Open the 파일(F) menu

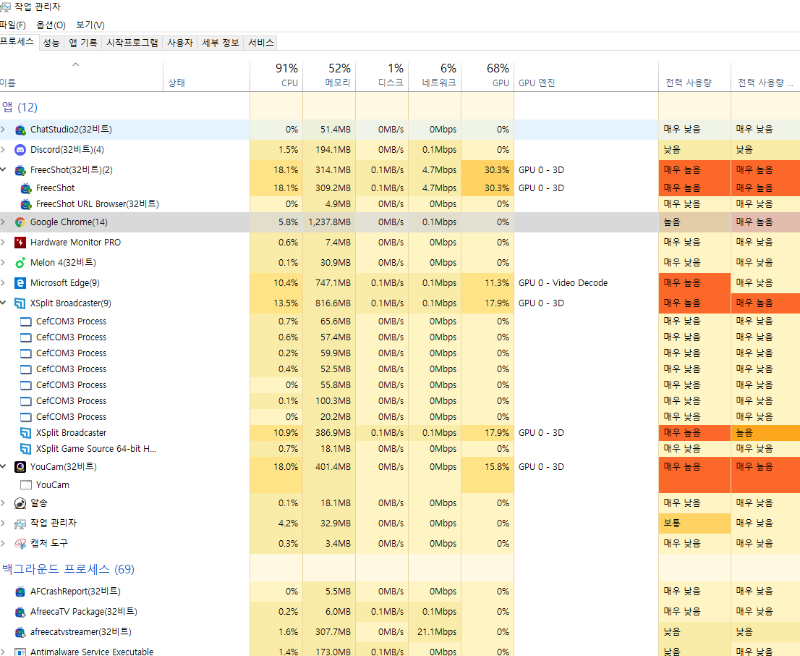click(x=12, y=25)
